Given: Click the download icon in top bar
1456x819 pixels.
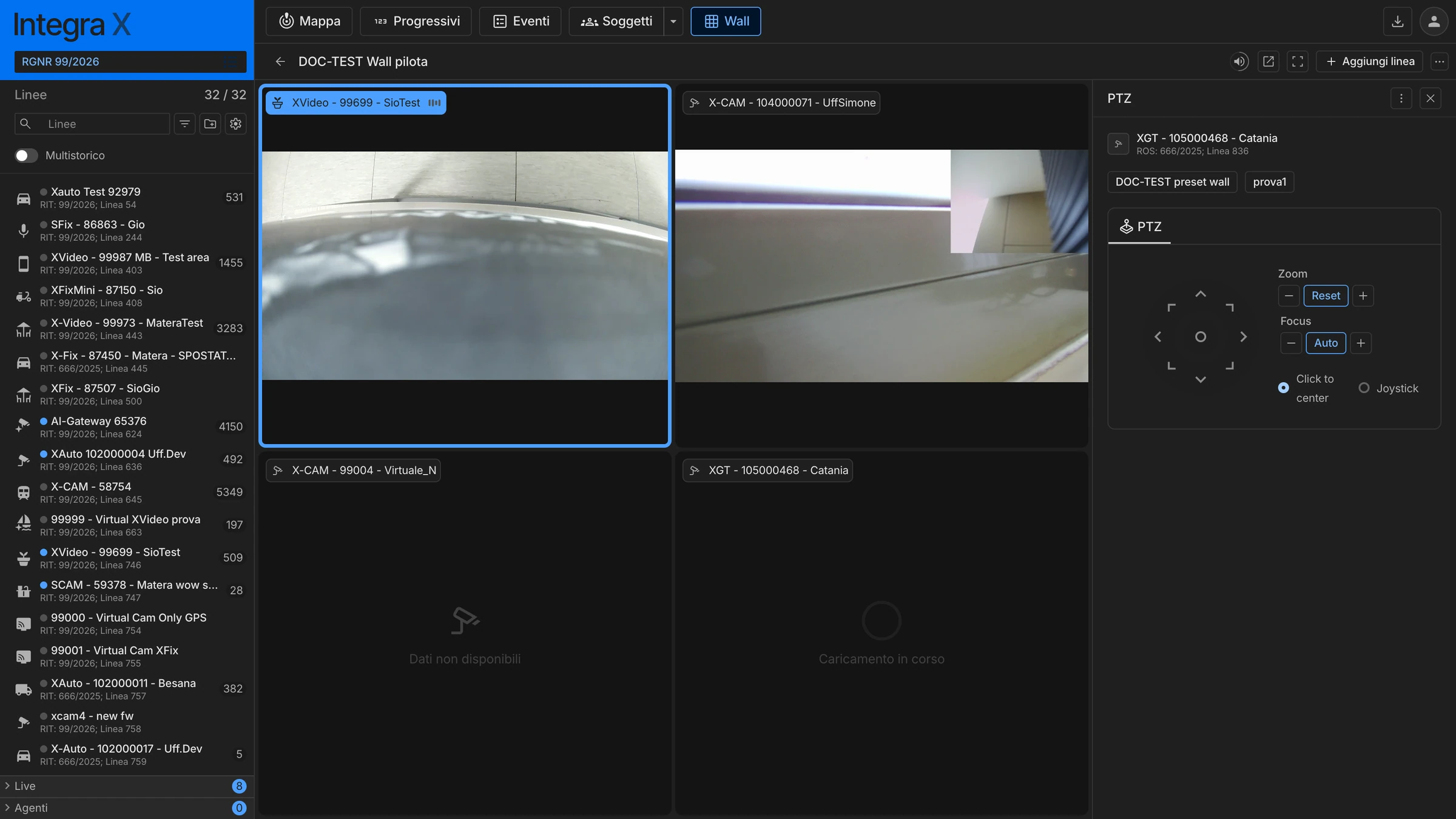Looking at the screenshot, I should pyautogui.click(x=1397, y=21).
